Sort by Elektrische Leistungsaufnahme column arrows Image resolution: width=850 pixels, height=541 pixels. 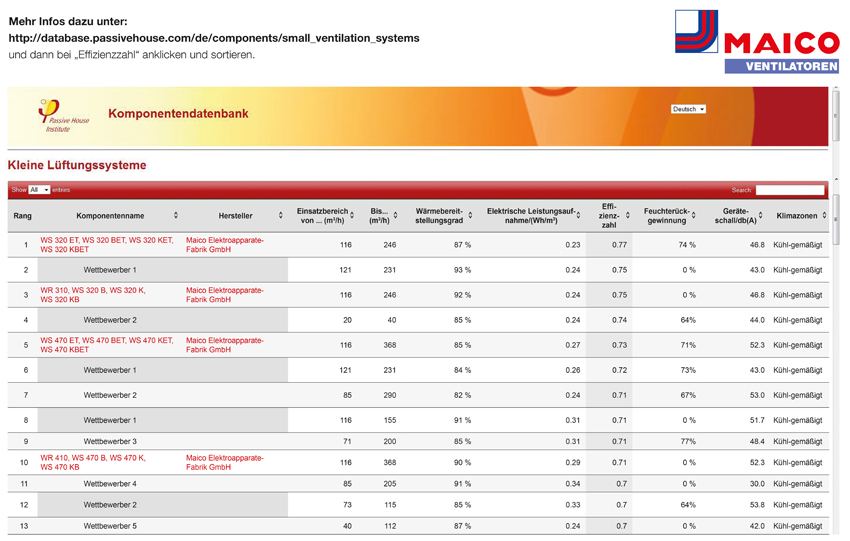click(578, 215)
